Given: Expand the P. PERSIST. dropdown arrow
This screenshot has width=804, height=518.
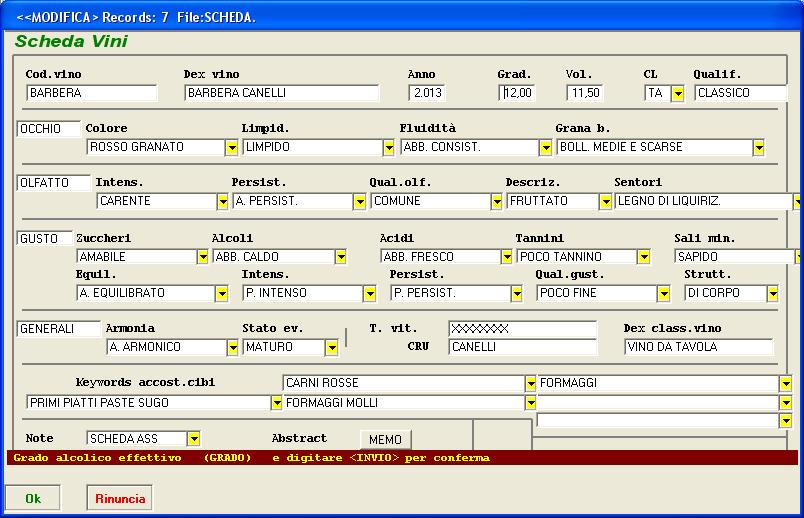Looking at the screenshot, I should [516, 293].
